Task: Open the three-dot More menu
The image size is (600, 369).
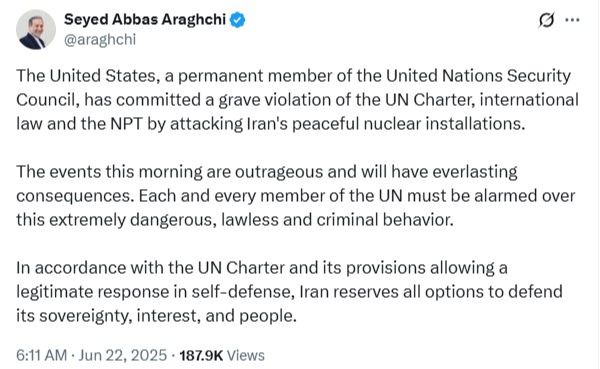Action: pos(572,20)
